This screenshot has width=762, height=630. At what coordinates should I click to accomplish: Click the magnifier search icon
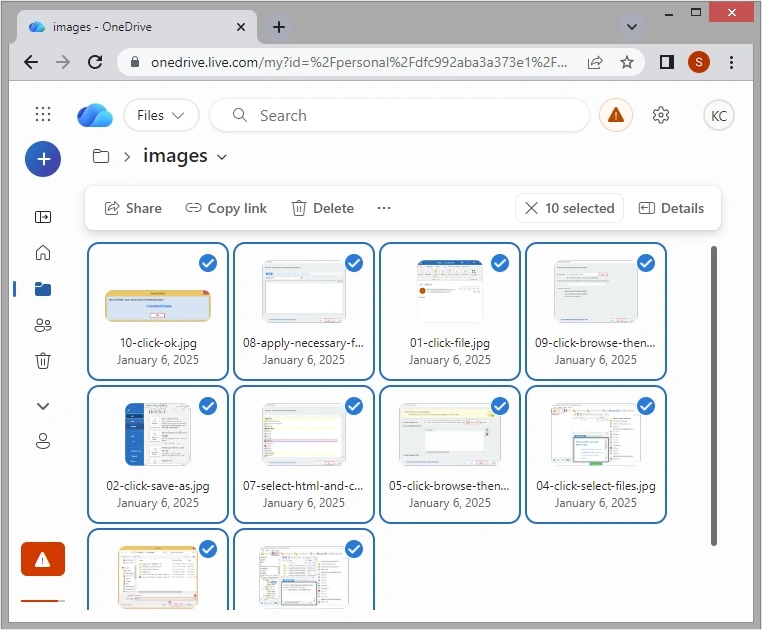pyautogui.click(x=240, y=115)
